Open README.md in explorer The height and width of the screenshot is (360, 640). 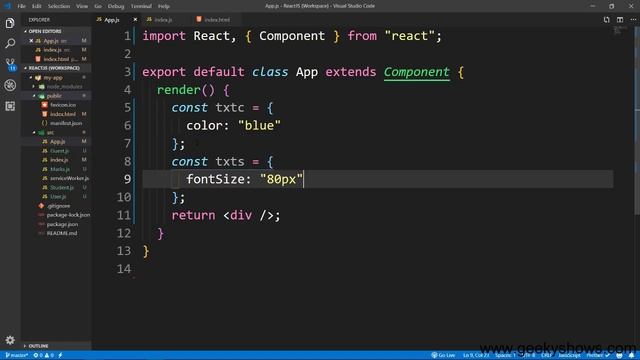pyautogui.click(x=62, y=233)
